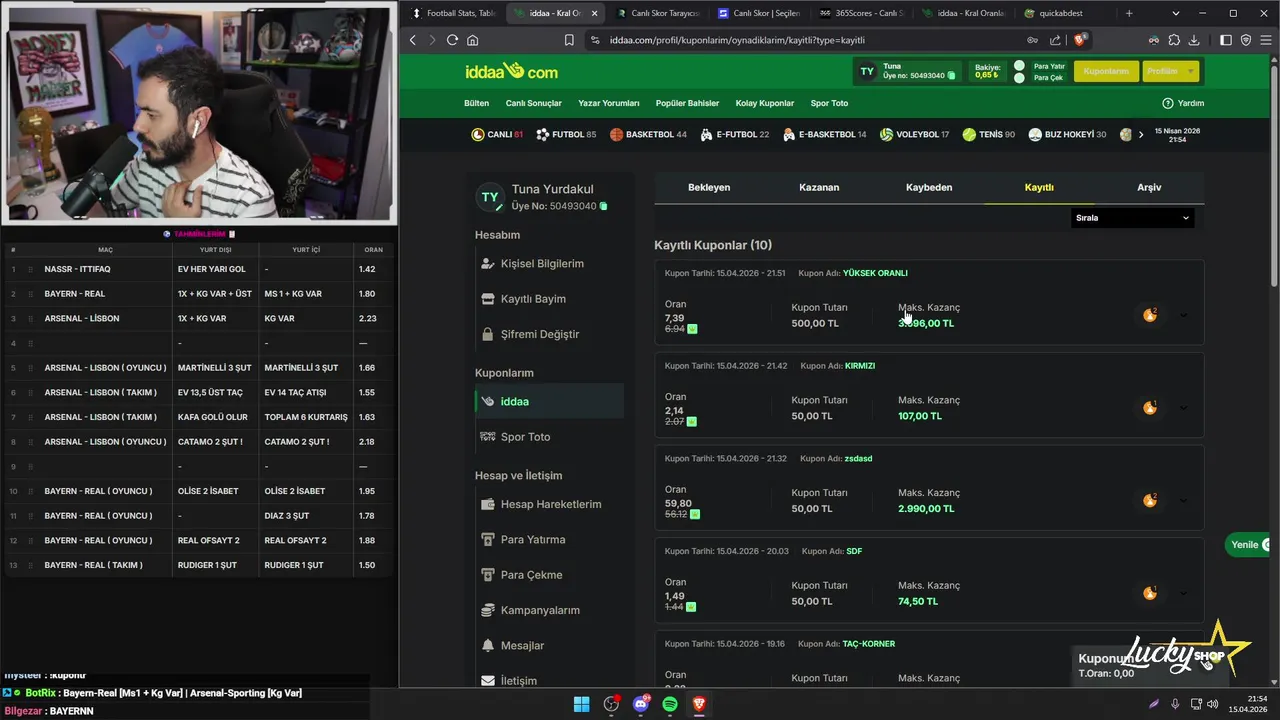Screen dimensions: 1280x720
Task: Open browser downloads icon
Action: [1194, 40]
